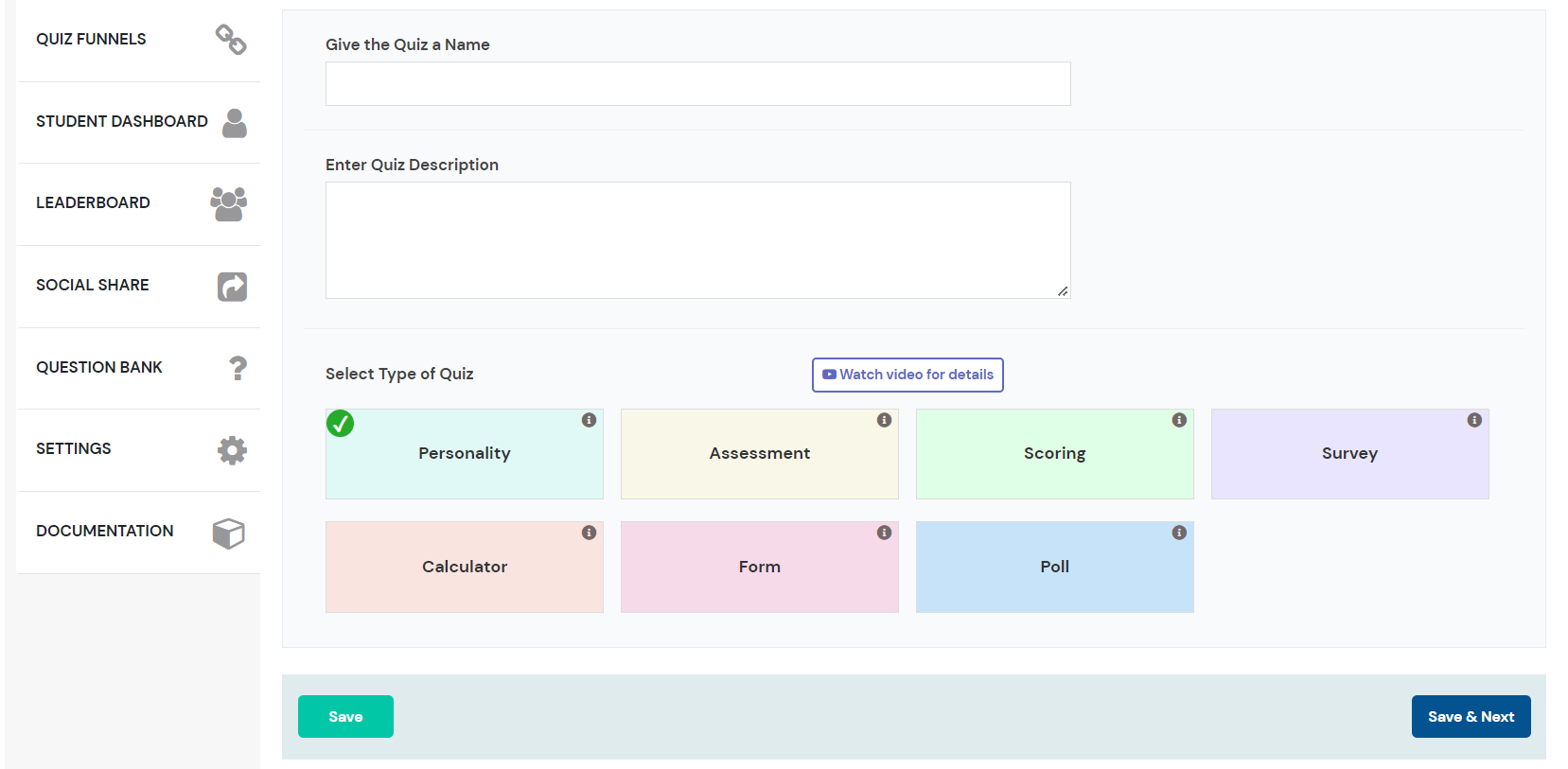Image resolution: width=1568 pixels, height=769 pixels.
Task: Go to Question Bank in sidebar
Action: 99,367
